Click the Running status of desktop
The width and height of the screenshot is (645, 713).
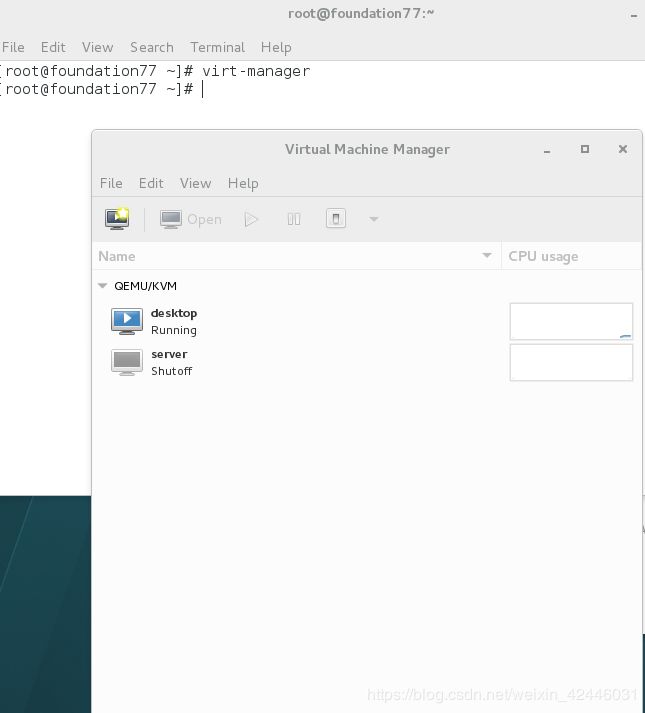pos(174,330)
